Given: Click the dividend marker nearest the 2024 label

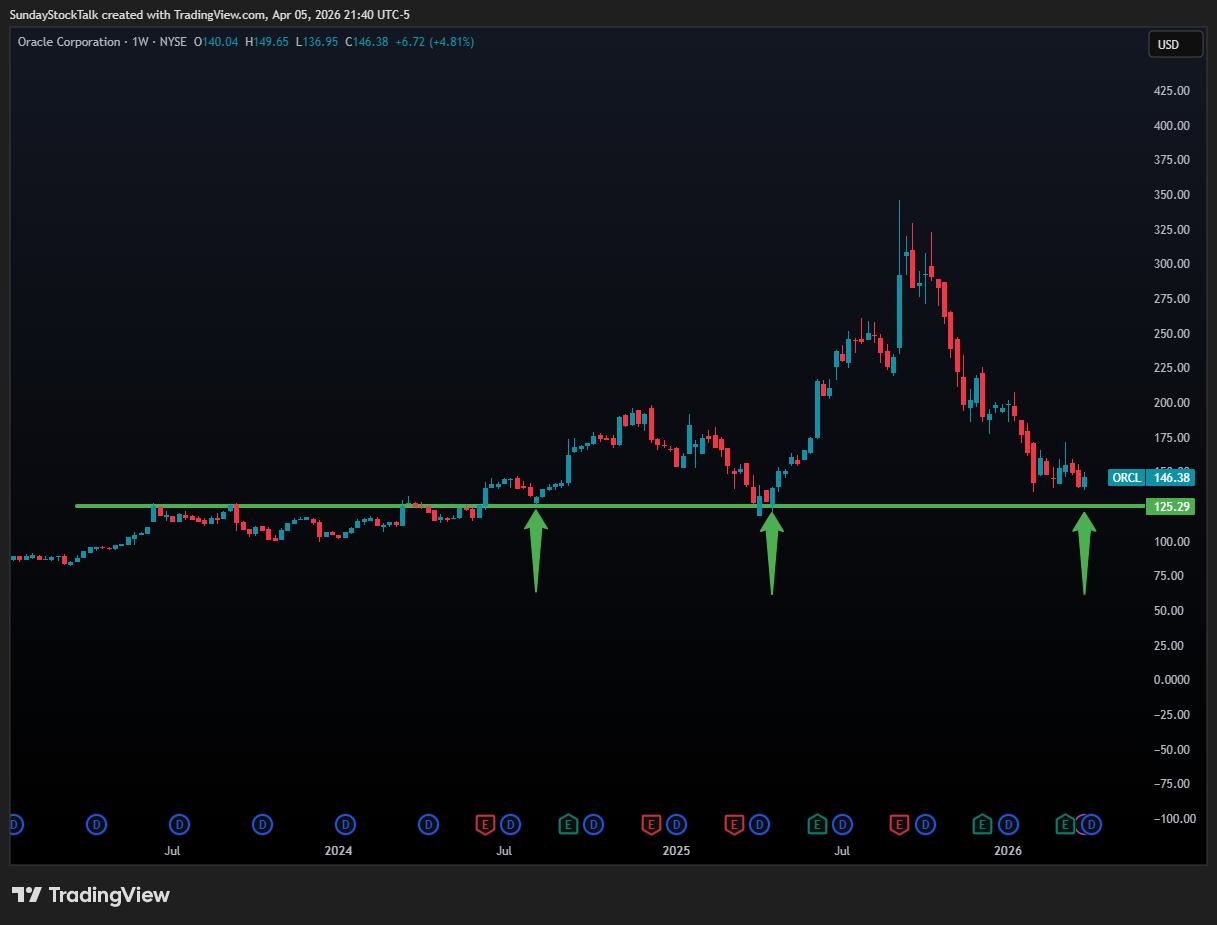Looking at the screenshot, I should [x=345, y=825].
